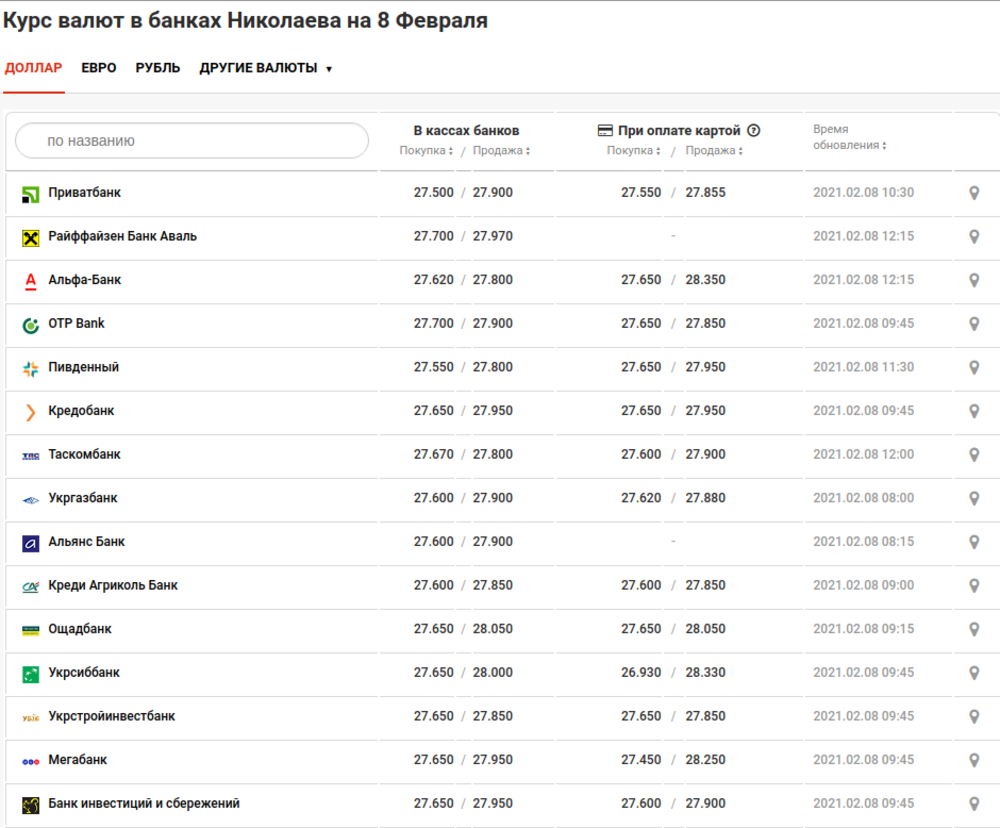Viewport: 1000px width, 828px height.
Task: Click Приватбанк update time 2021.02.08 10:30
Action: tap(864, 193)
